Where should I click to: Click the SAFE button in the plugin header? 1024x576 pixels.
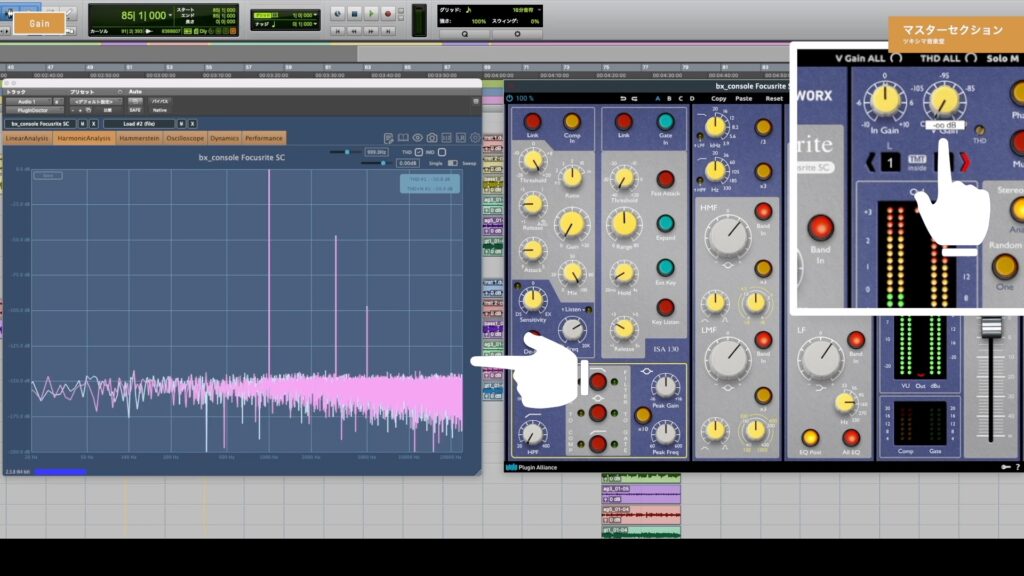point(135,110)
